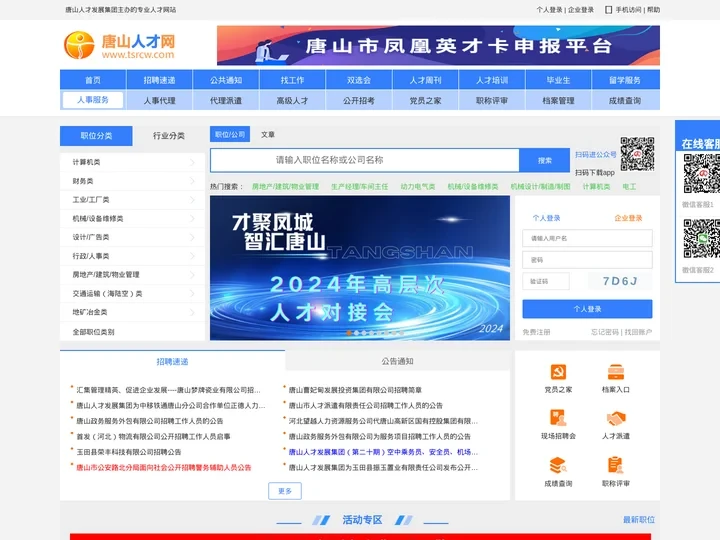Click the 扫码进公众号 QR code
720x540 pixels.
tap(637, 154)
